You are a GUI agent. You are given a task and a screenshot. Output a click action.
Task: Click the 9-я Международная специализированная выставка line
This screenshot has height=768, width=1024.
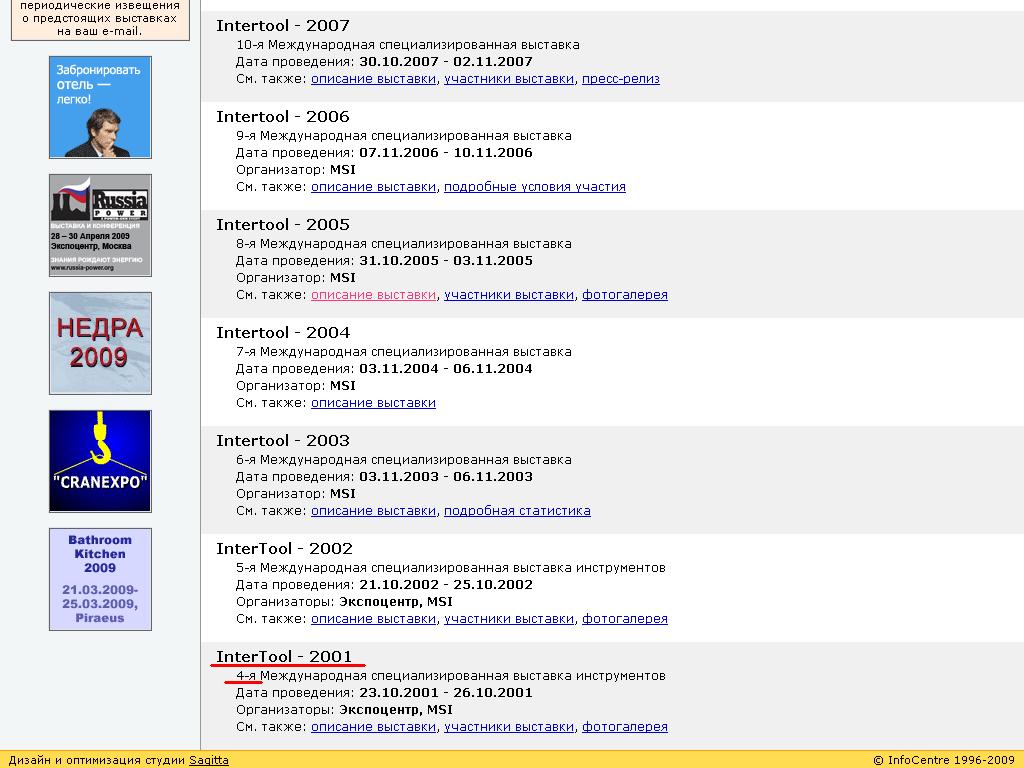click(x=404, y=136)
